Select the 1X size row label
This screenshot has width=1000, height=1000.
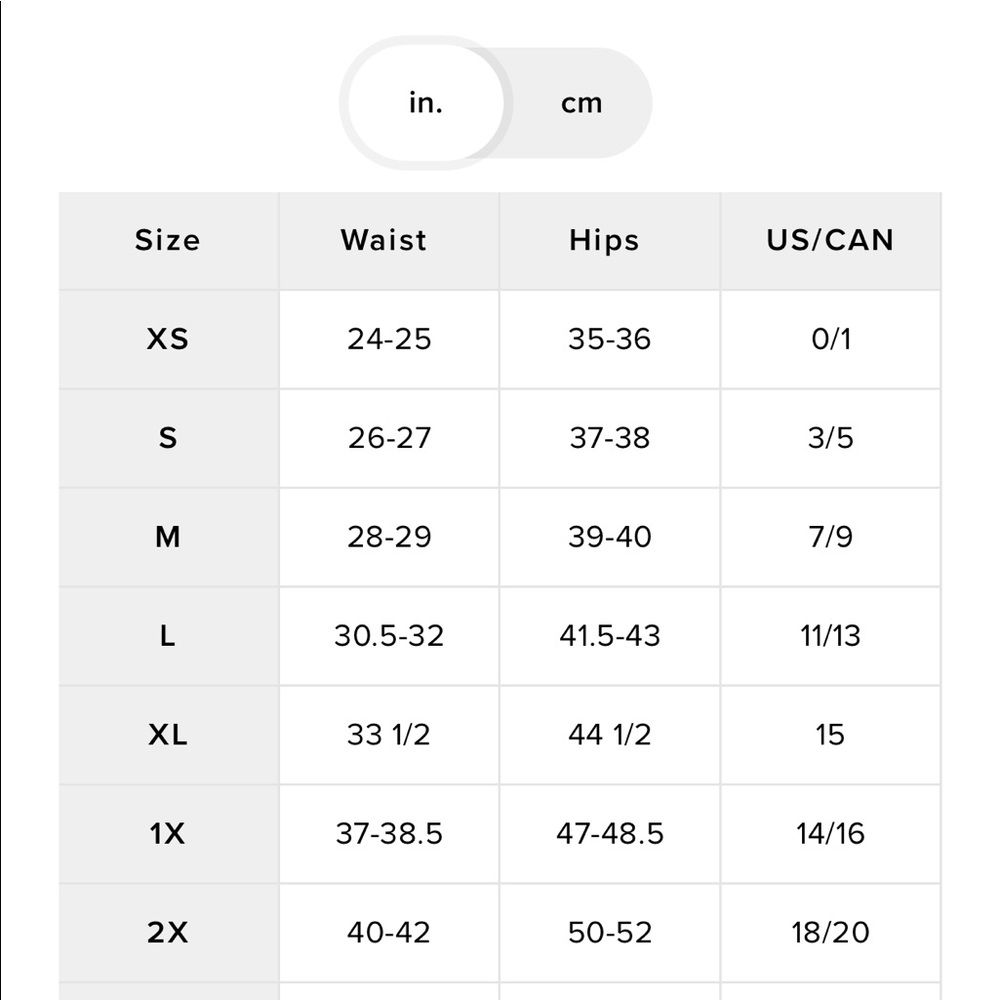click(x=168, y=834)
